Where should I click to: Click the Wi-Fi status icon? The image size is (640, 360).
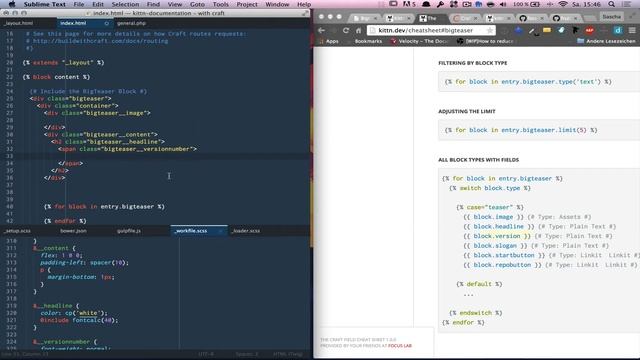pyautogui.click(x=563, y=4)
